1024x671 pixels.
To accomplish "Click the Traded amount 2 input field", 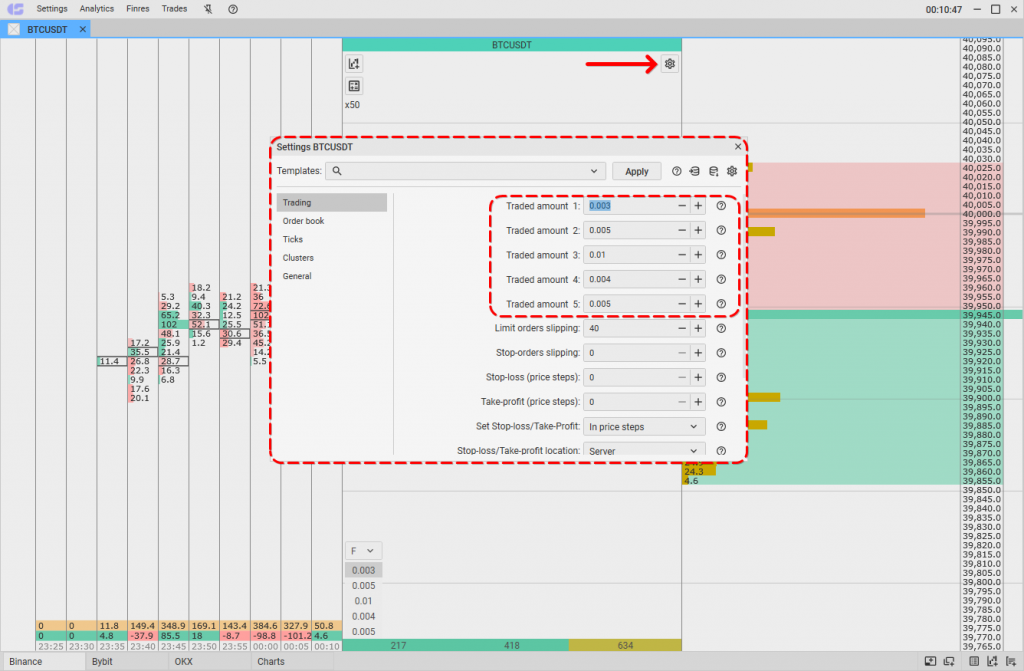I will coord(628,230).
